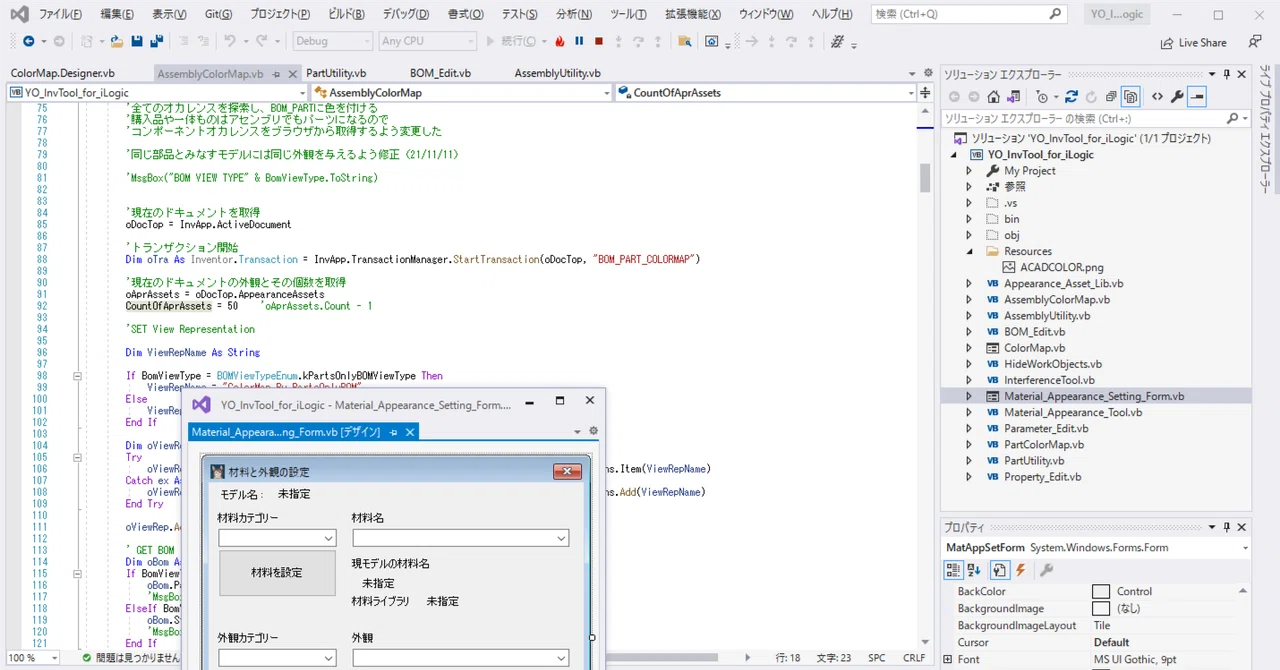Click the Property Pages wrench icon in Properties panel
Screen dimensions: 1280x670
click(1047, 570)
